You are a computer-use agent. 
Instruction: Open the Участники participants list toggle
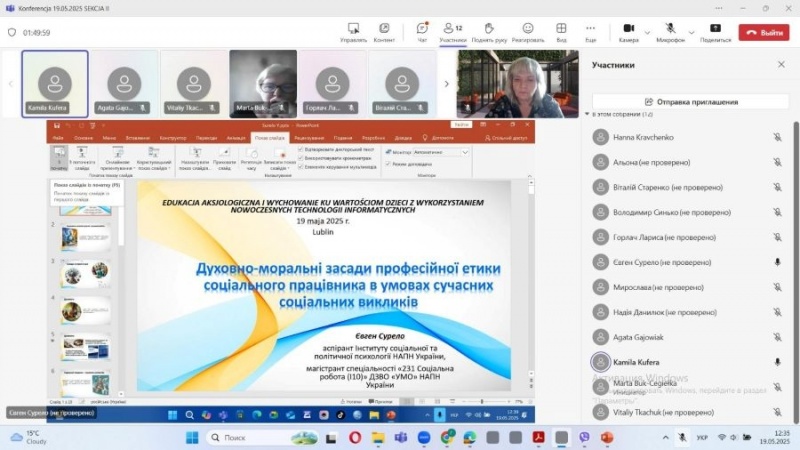coord(452,30)
